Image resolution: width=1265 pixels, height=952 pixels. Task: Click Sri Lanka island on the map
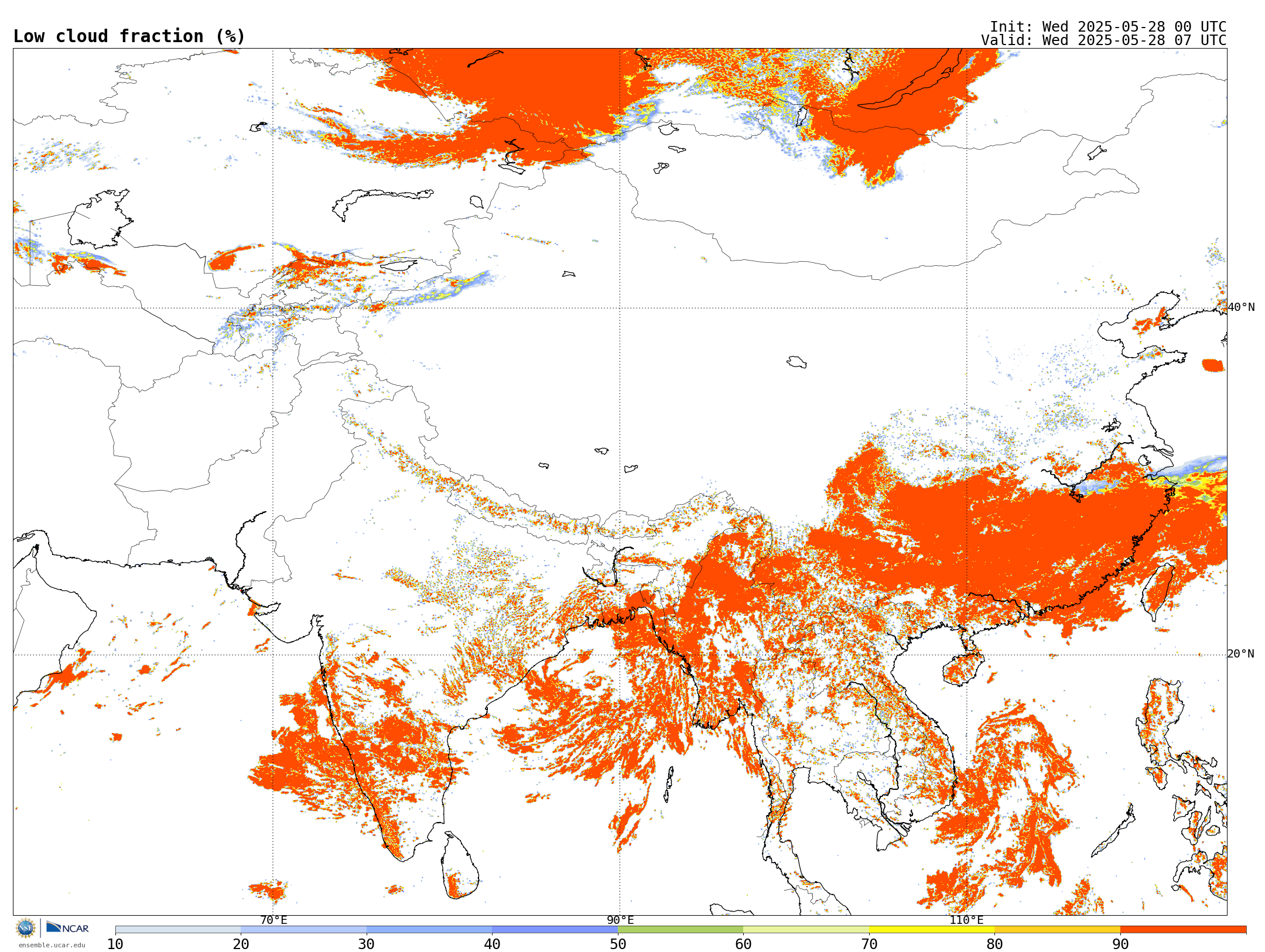tap(460, 867)
